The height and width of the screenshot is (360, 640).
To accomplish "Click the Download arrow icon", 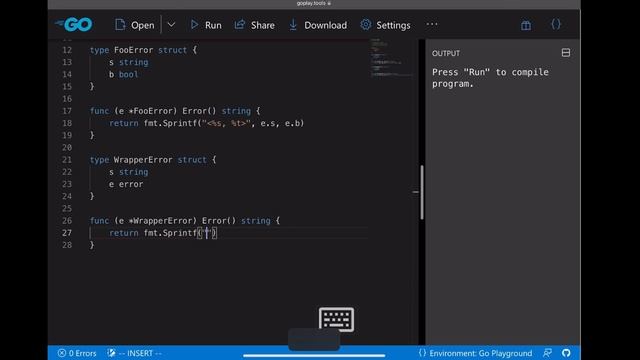I will pyautogui.click(x=293, y=24).
